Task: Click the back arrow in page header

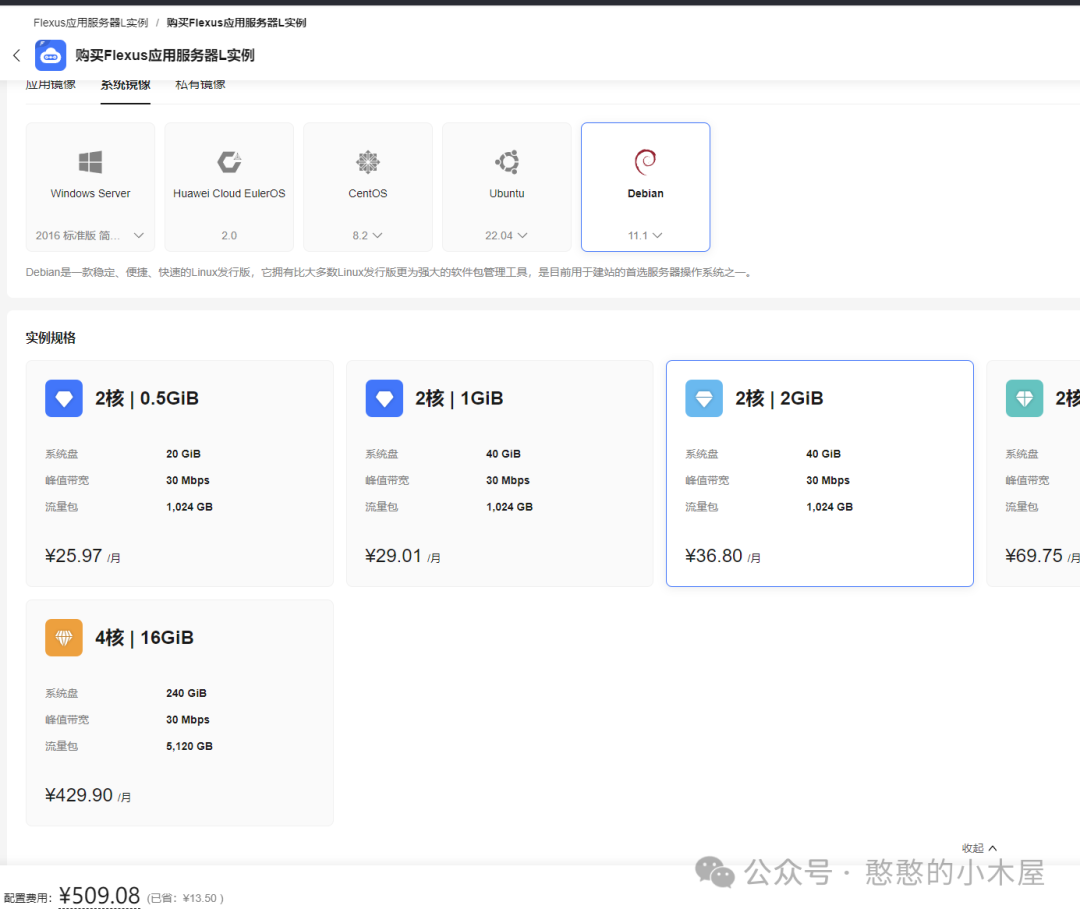Action: (16, 55)
